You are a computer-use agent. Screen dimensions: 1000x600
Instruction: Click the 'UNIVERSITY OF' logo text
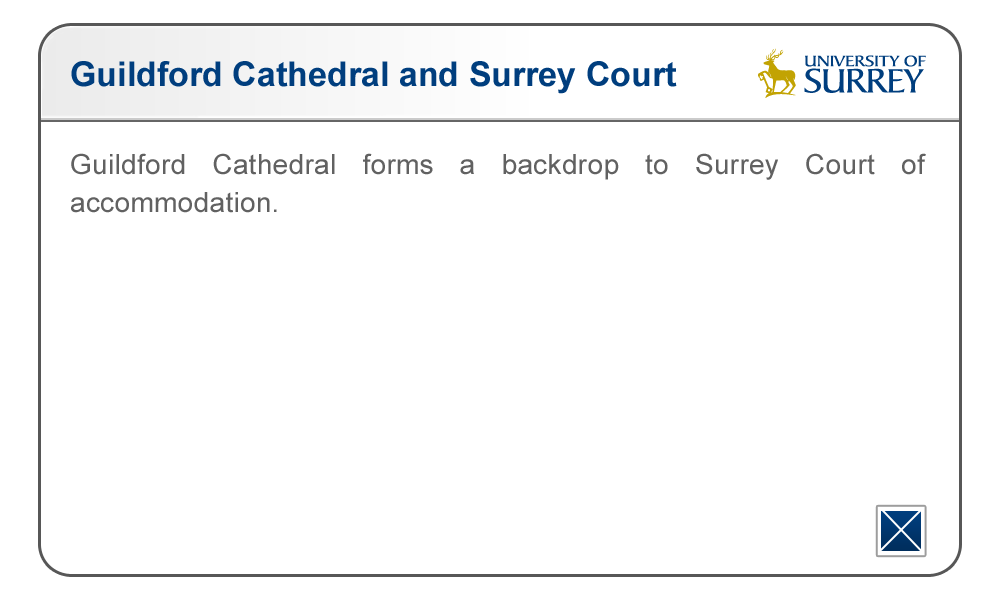pyautogui.click(x=864, y=61)
